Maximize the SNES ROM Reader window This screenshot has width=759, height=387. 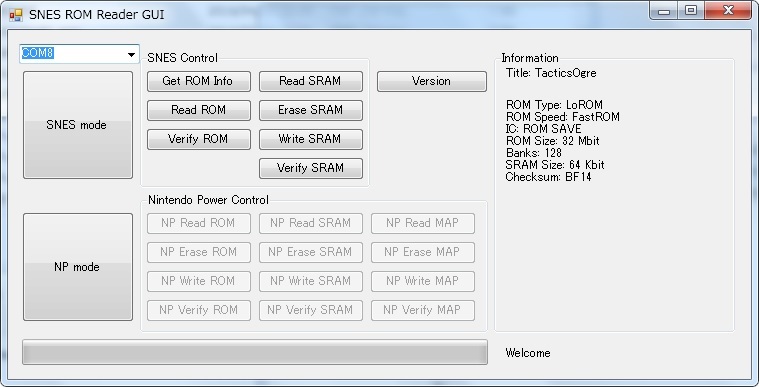point(691,11)
